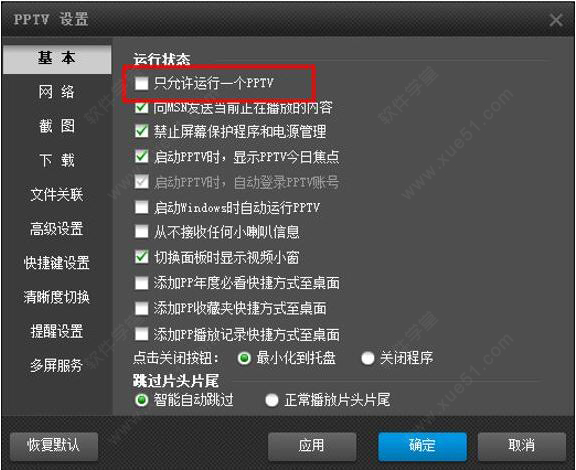Check 添加PP收藏夹快捷方式至桌面
This screenshot has width=576, height=470.
[141, 308]
